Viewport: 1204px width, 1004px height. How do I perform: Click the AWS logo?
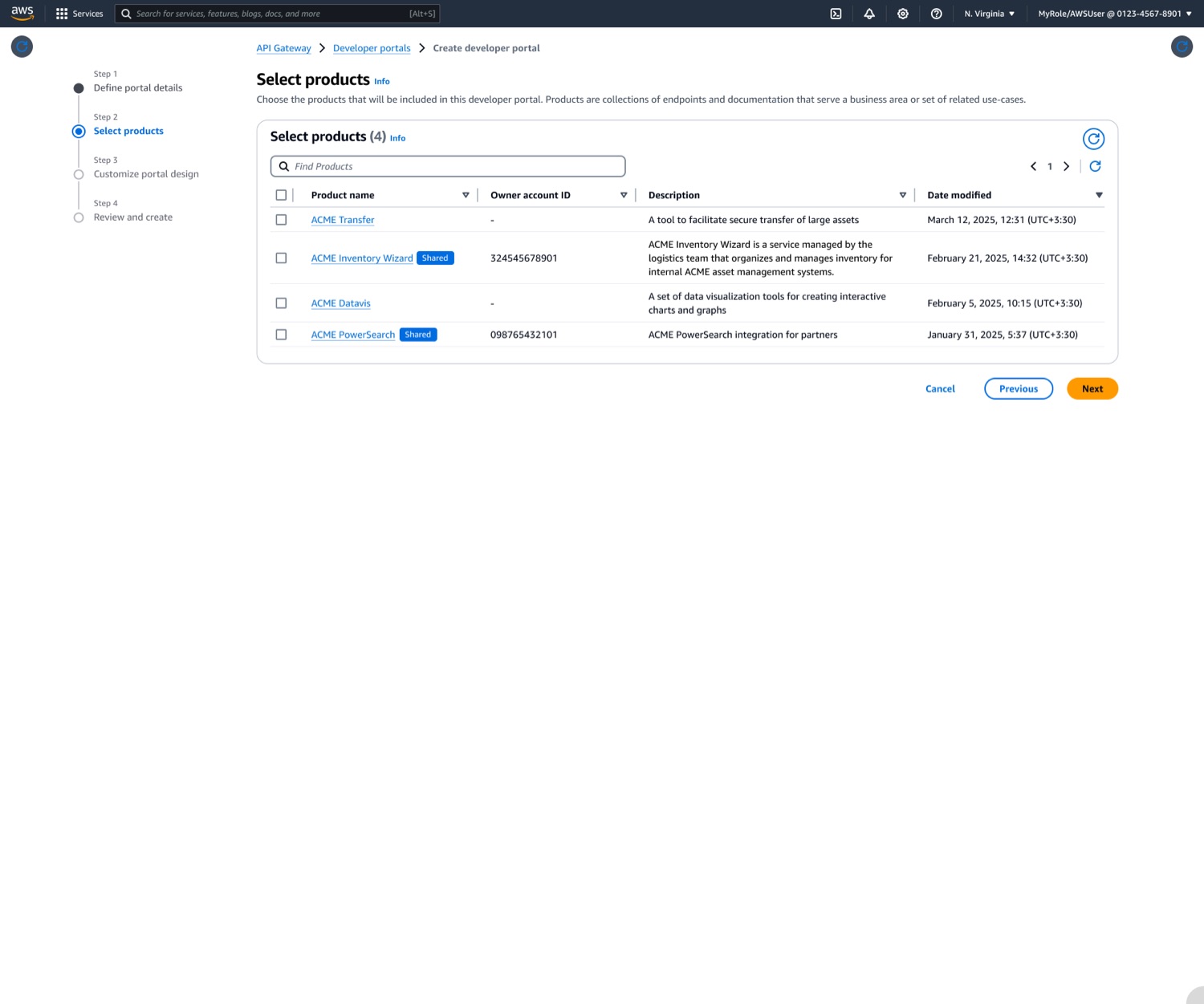[x=22, y=13]
